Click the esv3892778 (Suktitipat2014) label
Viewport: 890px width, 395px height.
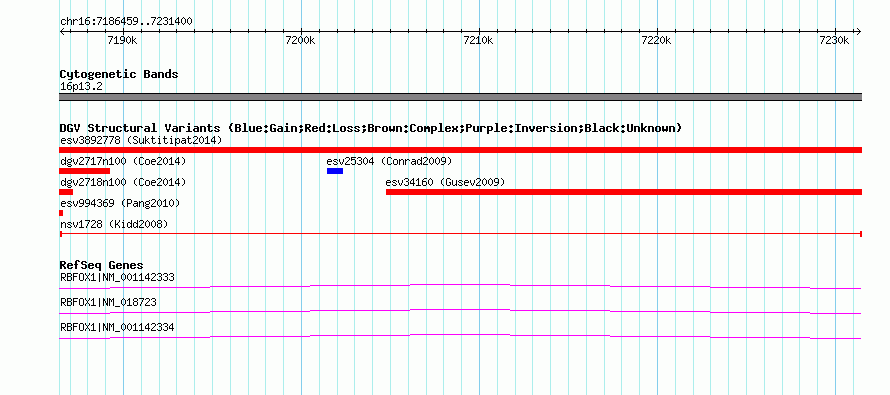coord(141,140)
